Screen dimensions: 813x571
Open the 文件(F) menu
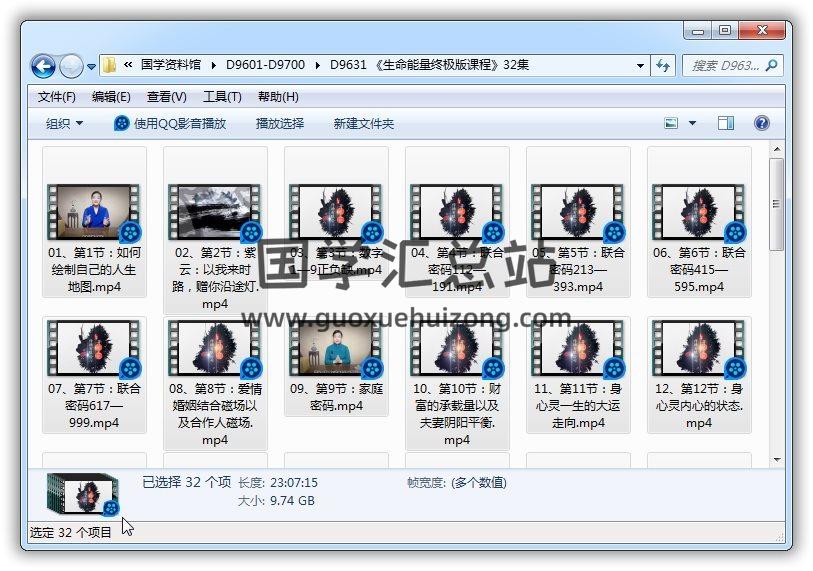tap(56, 97)
